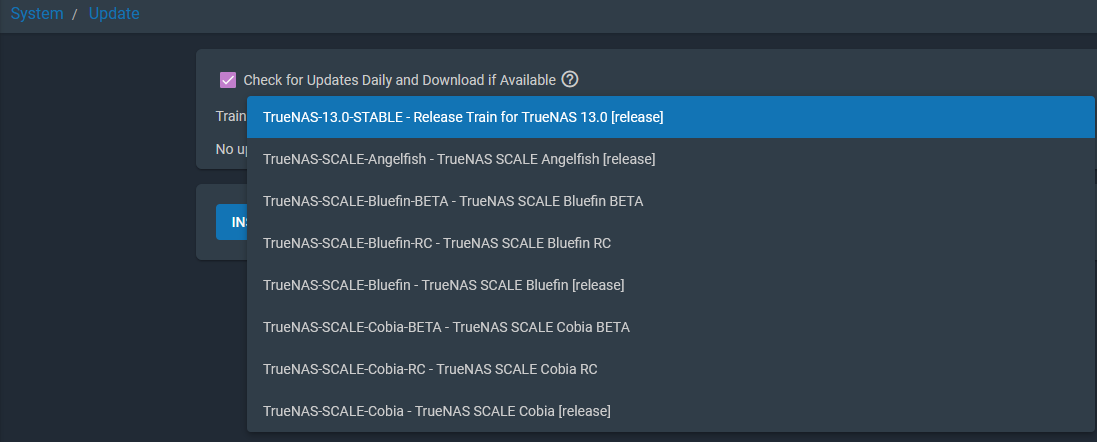1097x442 pixels.
Task: Choose TrueNAS-SCALE-Cobia [release] option
Action: 670,411
